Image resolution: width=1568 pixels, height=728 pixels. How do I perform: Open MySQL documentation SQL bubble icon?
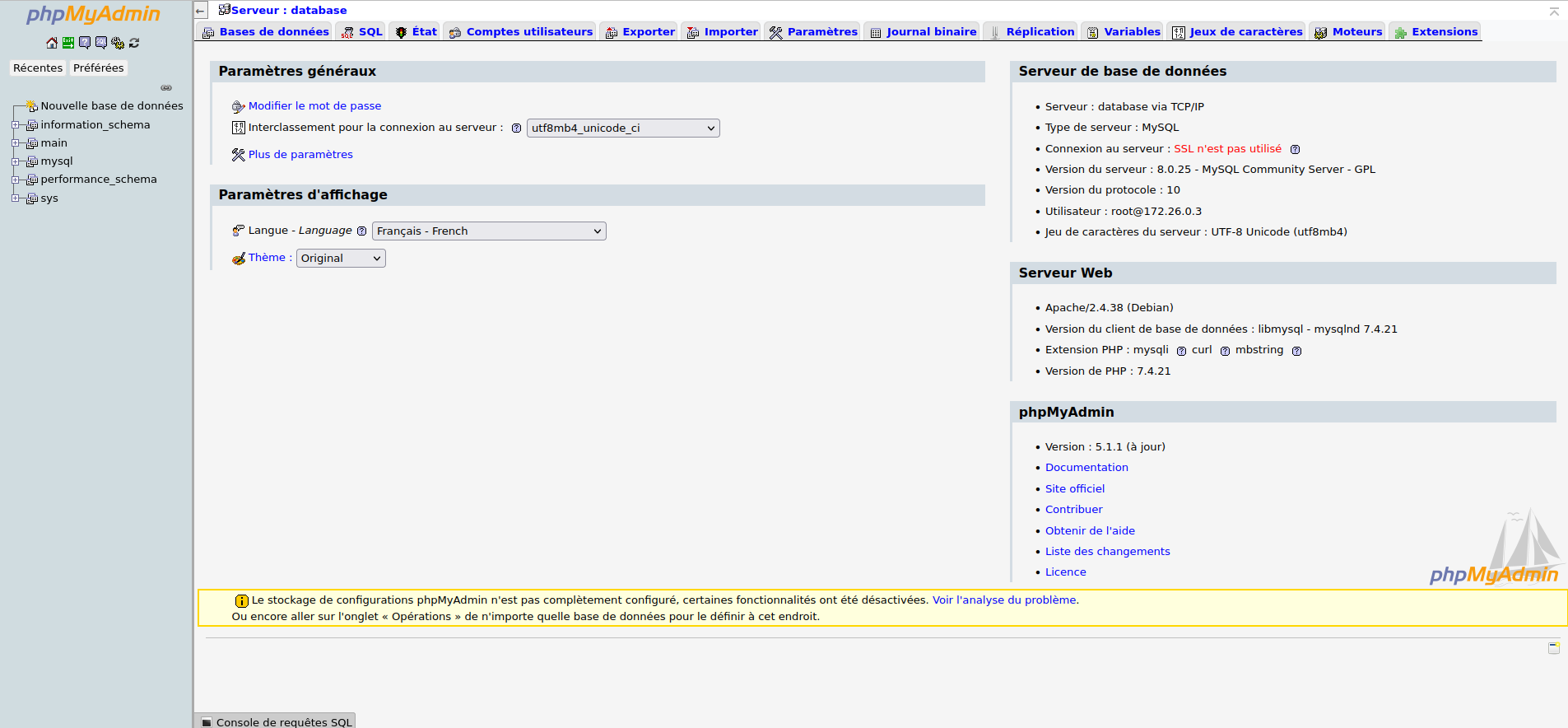coord(101,43)
